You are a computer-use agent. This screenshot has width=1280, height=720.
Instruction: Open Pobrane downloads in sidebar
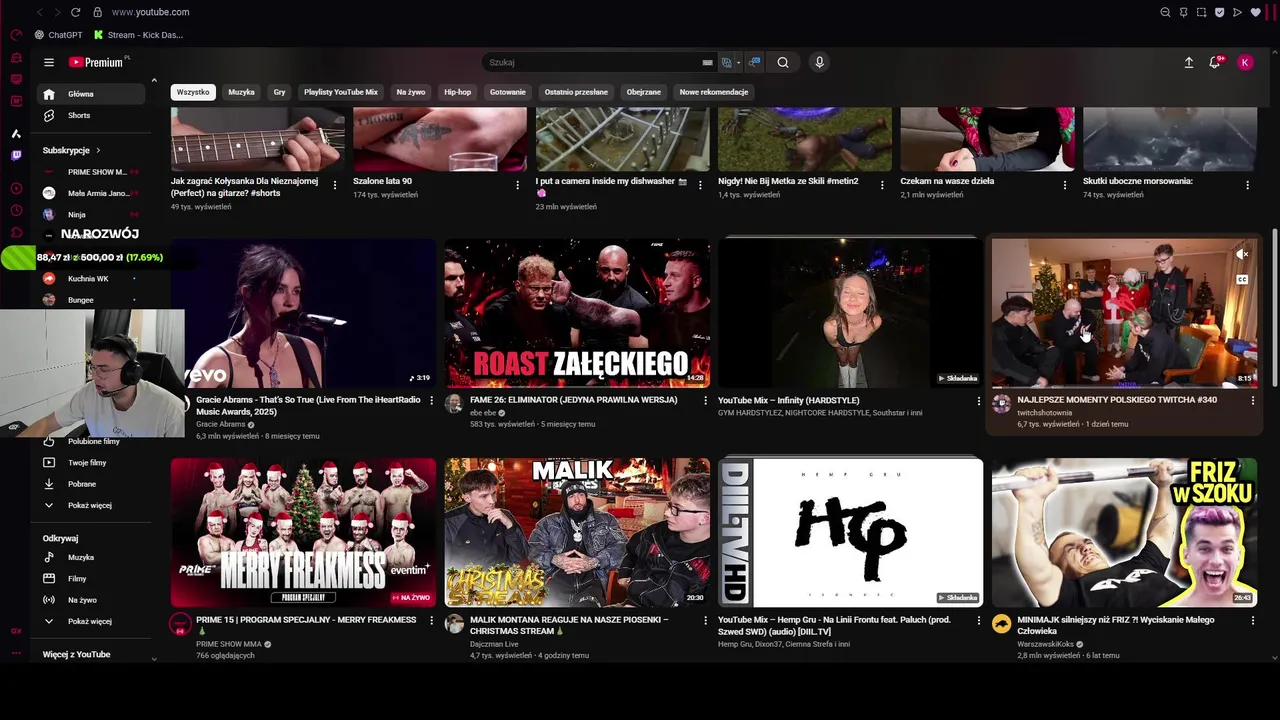click(93, 484)
